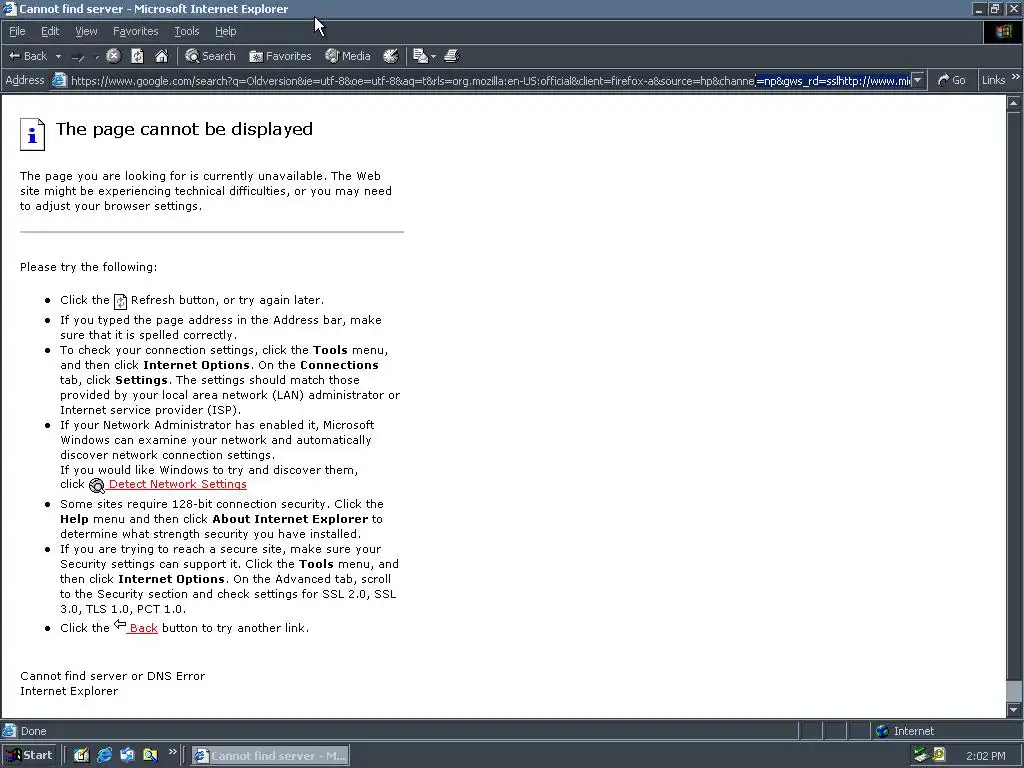Click the 2:02 PM clock
Viewport: 1024px width, 768px height.
coord(985,756)
